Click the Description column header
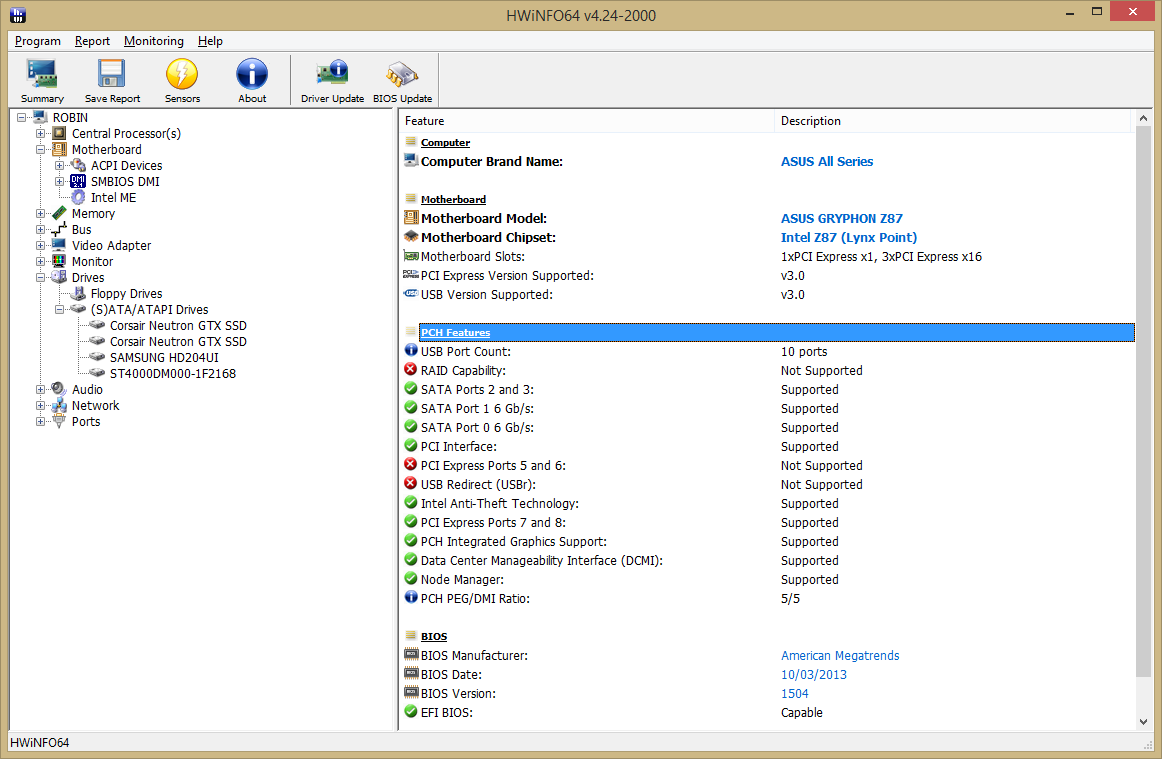The height and width of the screenshot is (759, 1162). click(953, 121)
